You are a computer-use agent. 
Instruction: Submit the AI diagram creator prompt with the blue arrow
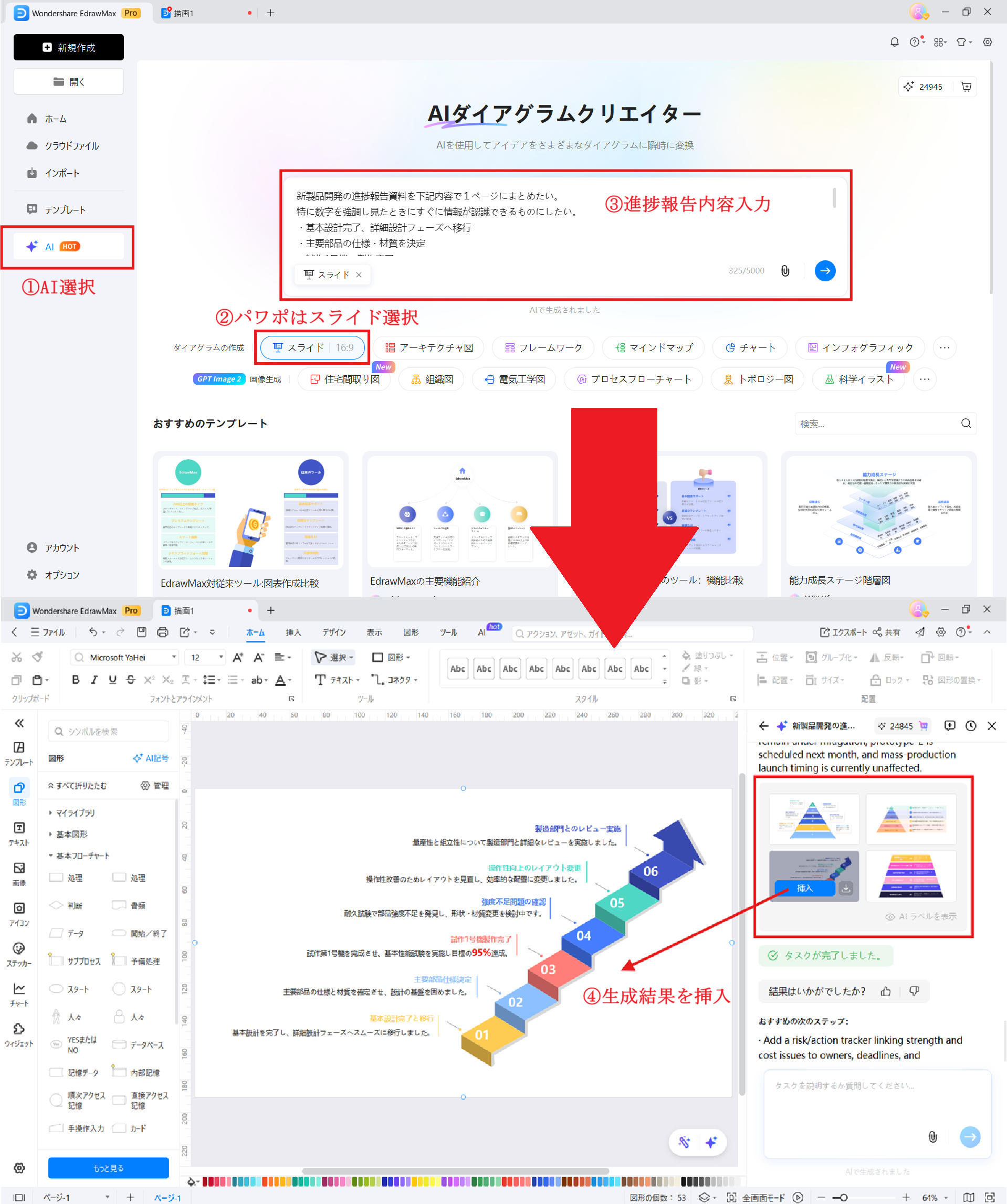tap(825, 271)
